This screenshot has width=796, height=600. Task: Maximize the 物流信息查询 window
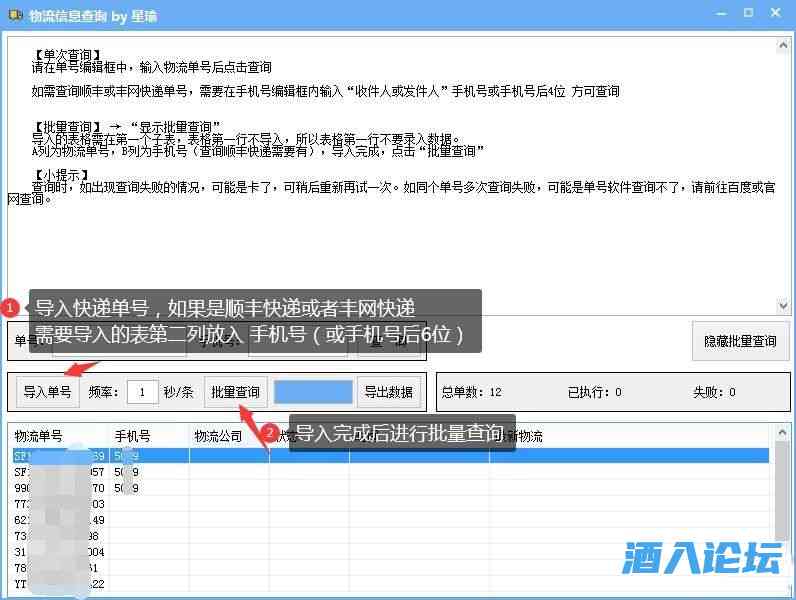(748, 13)
